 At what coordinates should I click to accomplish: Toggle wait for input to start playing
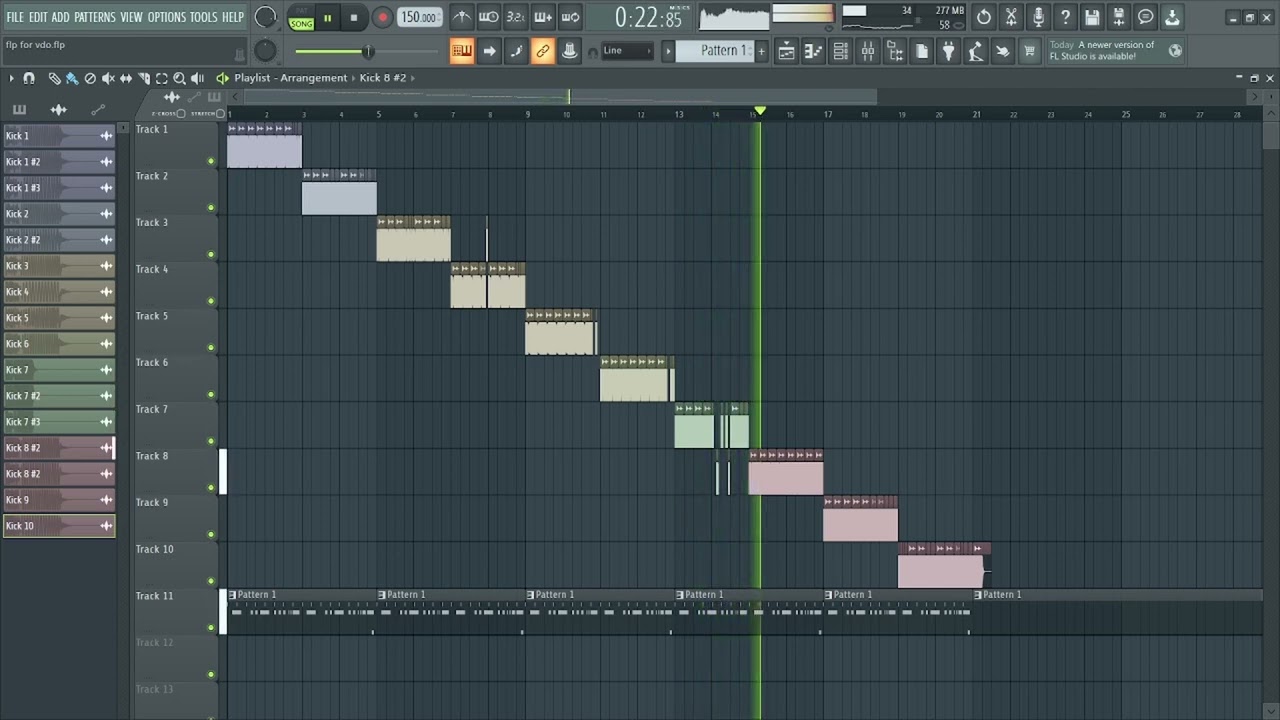pyautogui.click(x=488, y=17)
